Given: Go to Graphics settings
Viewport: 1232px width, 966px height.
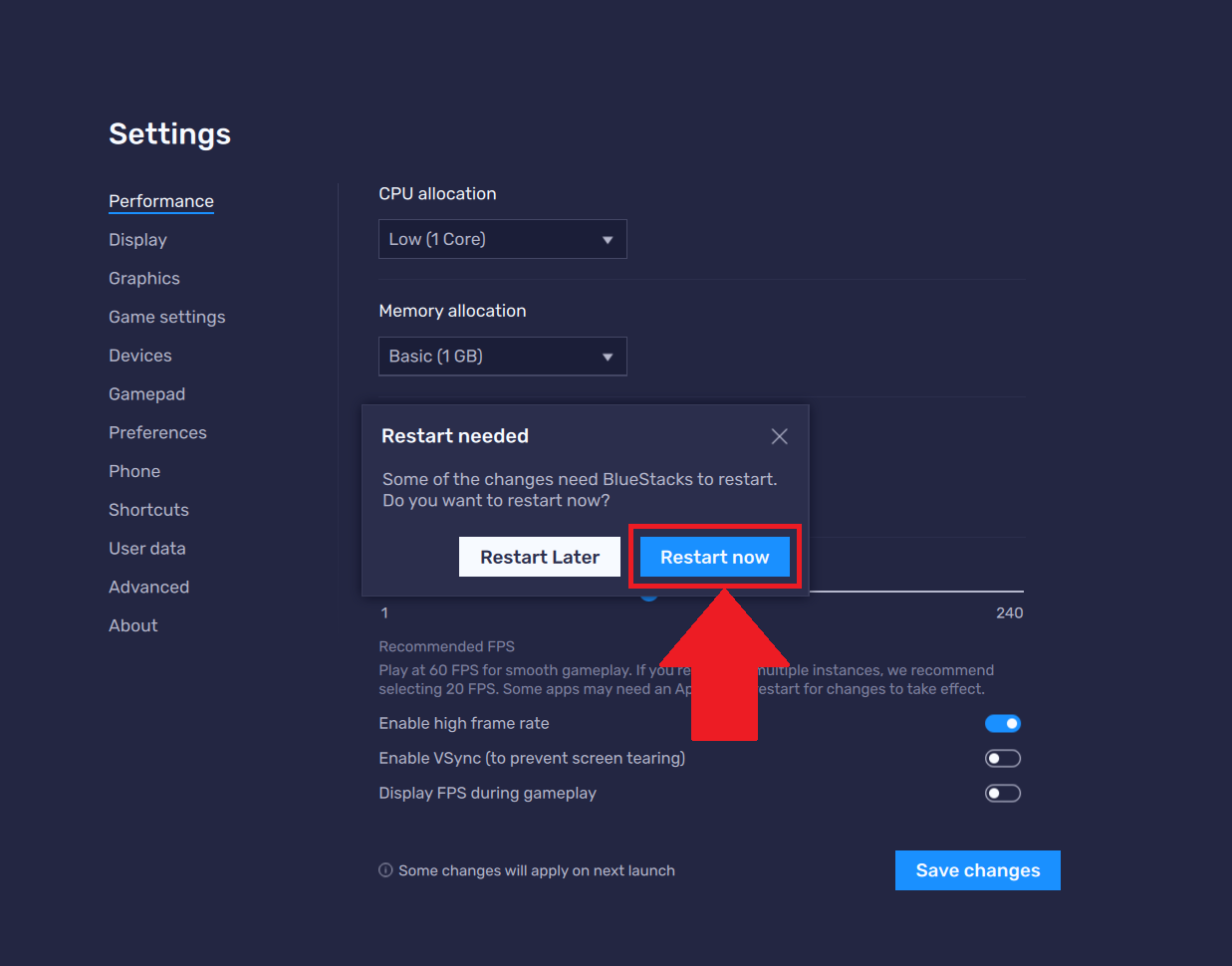Looking at the screenshot, I should point(144,279).
